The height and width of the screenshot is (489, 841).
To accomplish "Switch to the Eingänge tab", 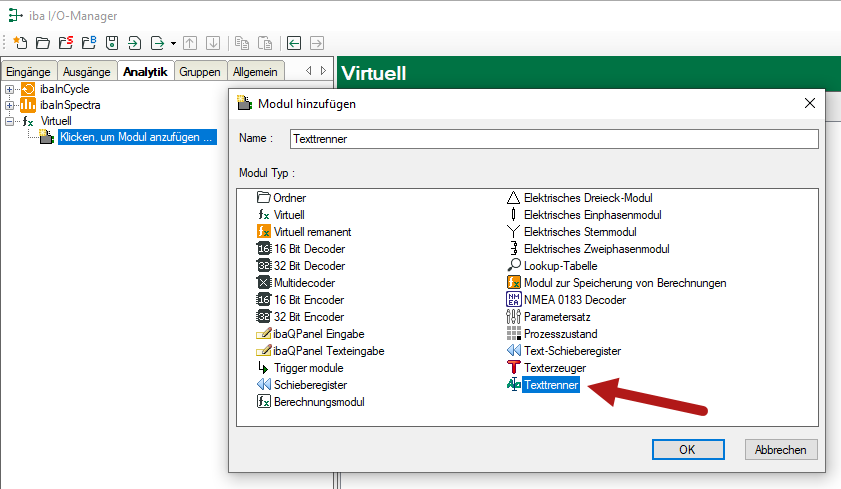I will [x=28, y=71].
